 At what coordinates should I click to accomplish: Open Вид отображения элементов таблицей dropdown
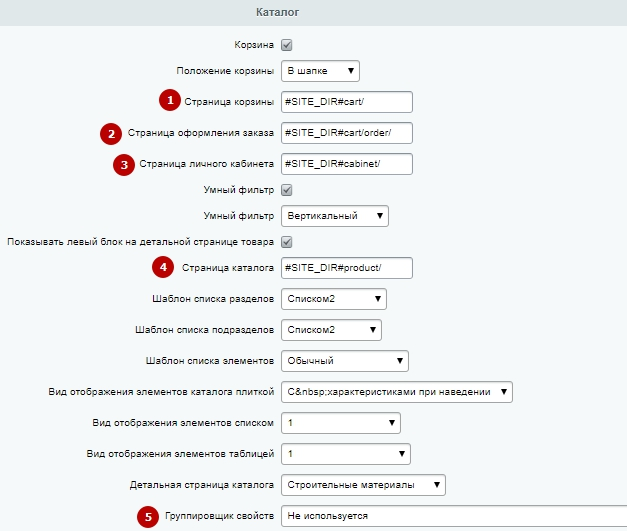click(346, 454)
